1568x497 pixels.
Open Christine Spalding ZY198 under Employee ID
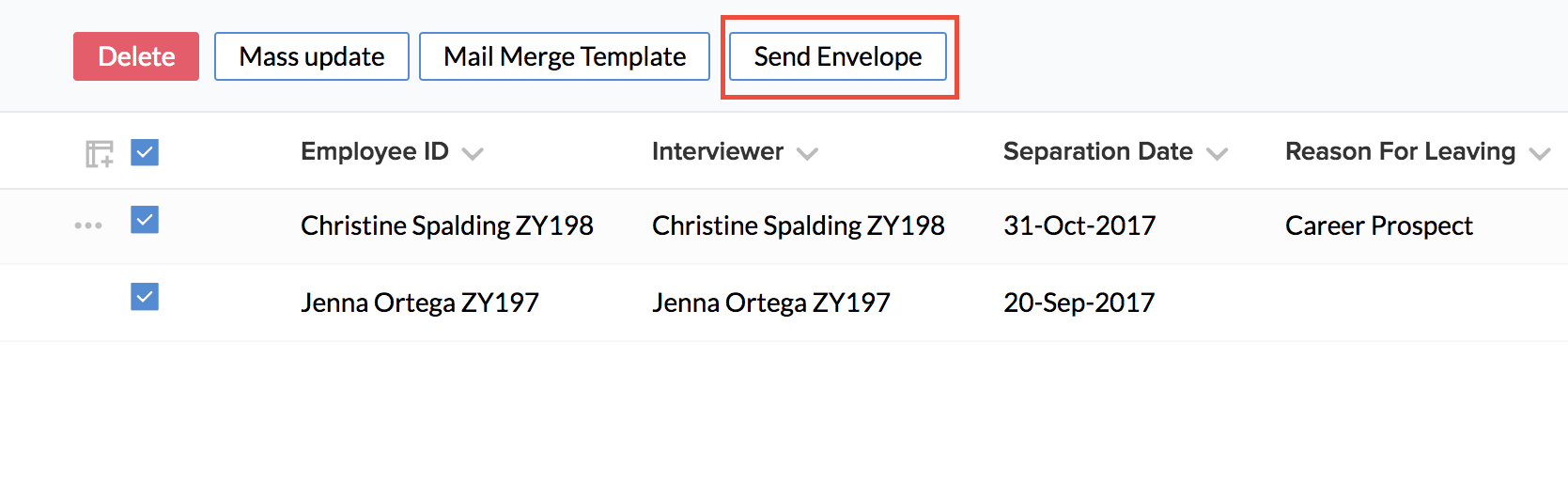pos(447,225)
